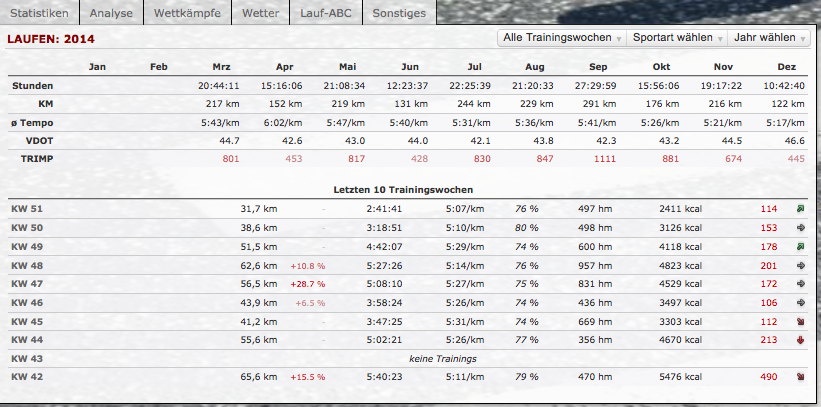The image size is (821, 407).
Task: Open the Jahr wählen dropdown
Action: pos(770,38)
